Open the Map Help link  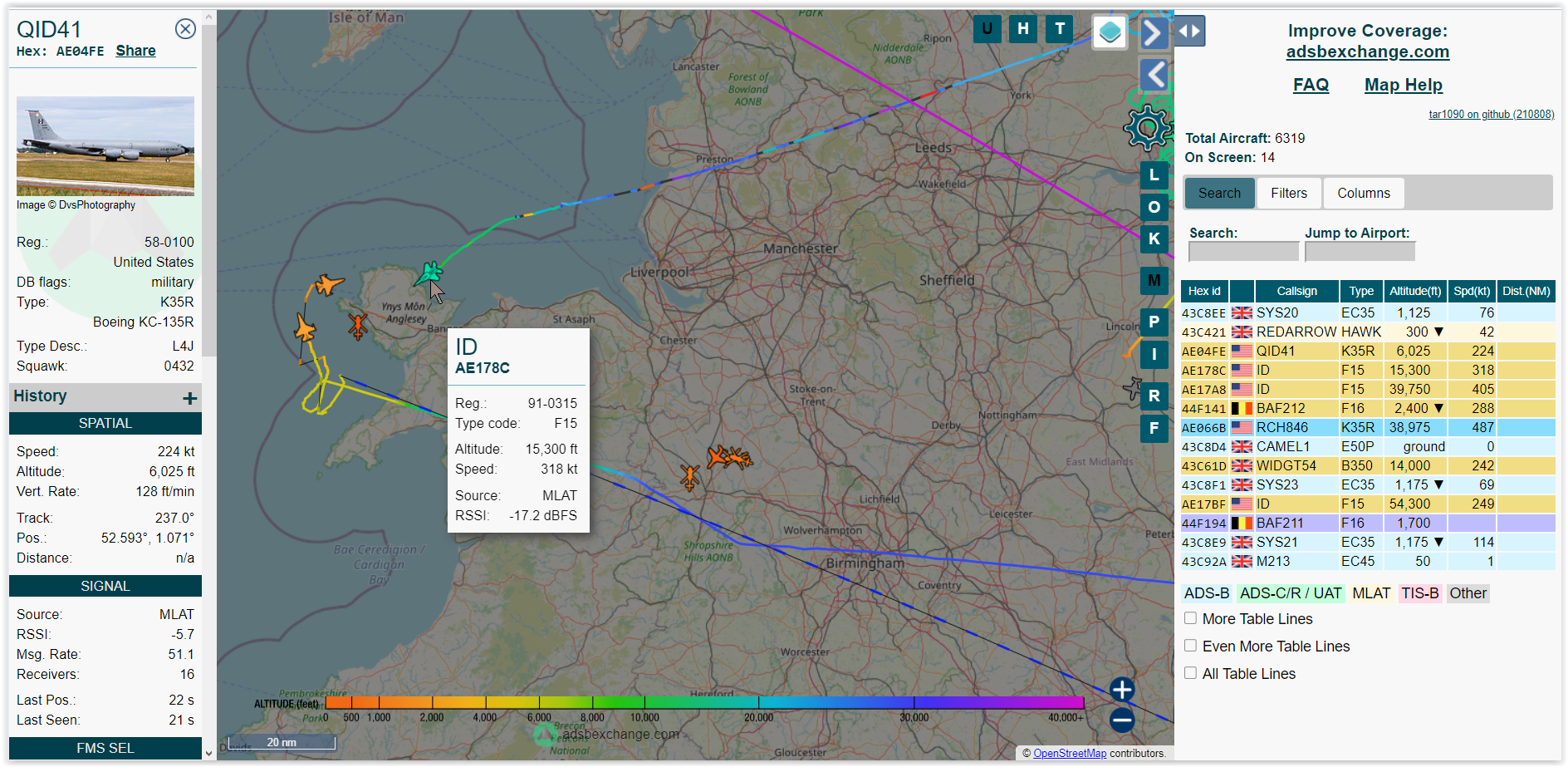point(1404,85)
